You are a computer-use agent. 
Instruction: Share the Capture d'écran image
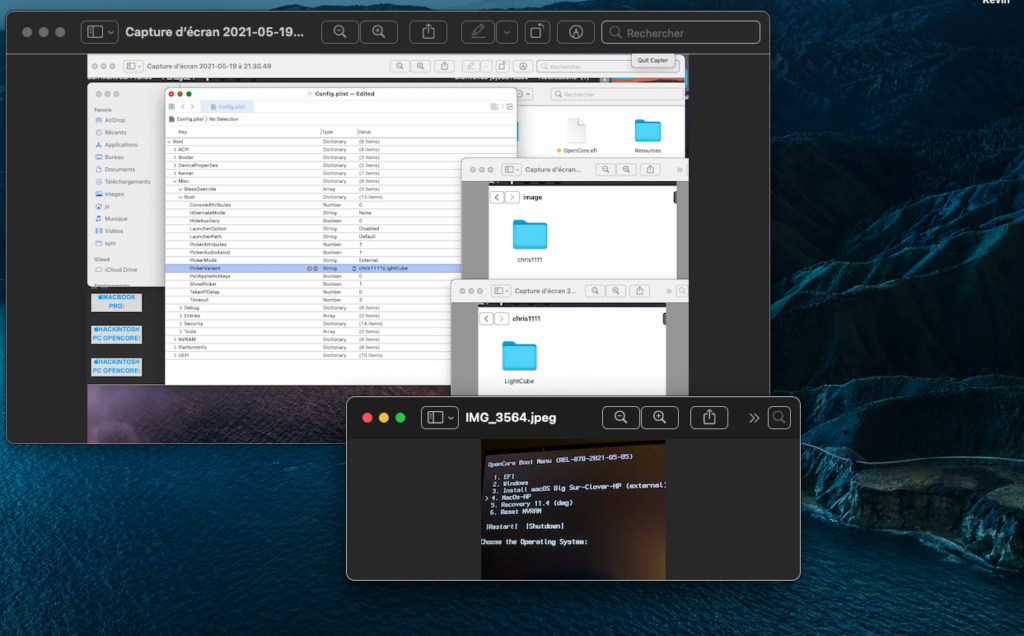pos(428,32)
